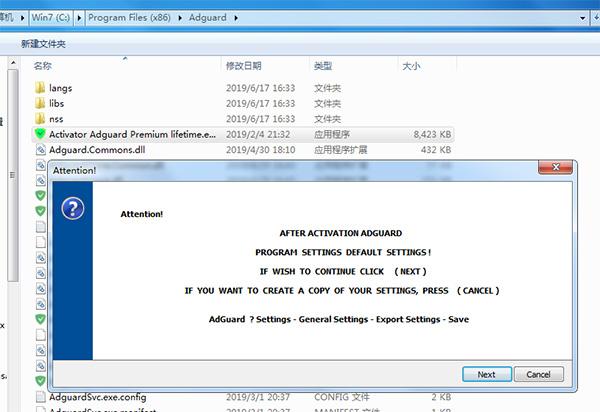Select the Activator Adguard Premium shield icon
This screenshot has height=412, width=600.
[x=40, y=134]
